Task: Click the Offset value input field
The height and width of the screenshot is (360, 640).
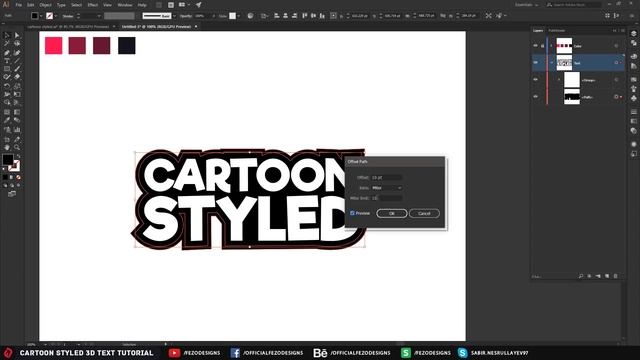Action: [x=387, y=178]
